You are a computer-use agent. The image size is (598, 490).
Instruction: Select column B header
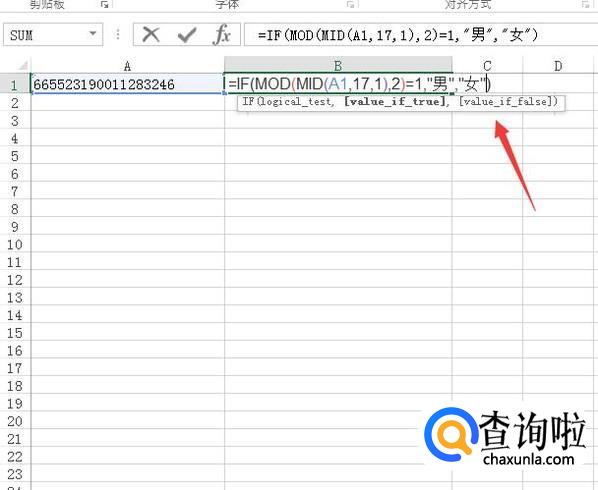click(x=338, y=66)
